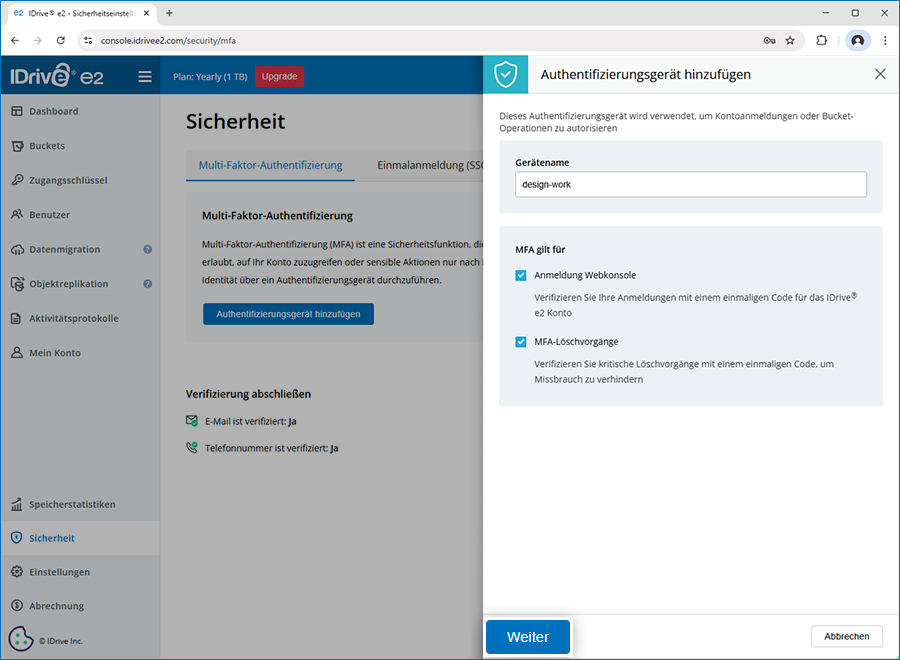900x660 pixels.
Task: Toggle the hamburger sidebar menu
Action: [x=145, y=76]
